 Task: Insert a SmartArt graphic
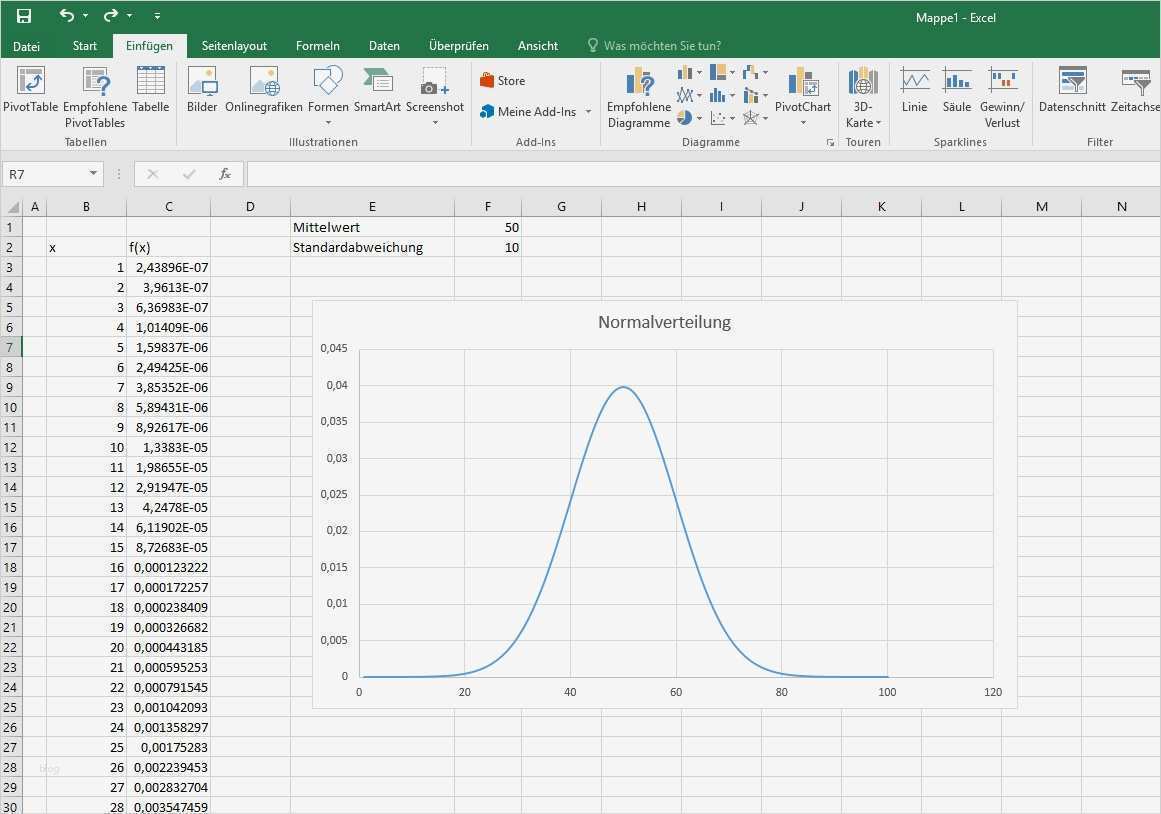point(377,90)
